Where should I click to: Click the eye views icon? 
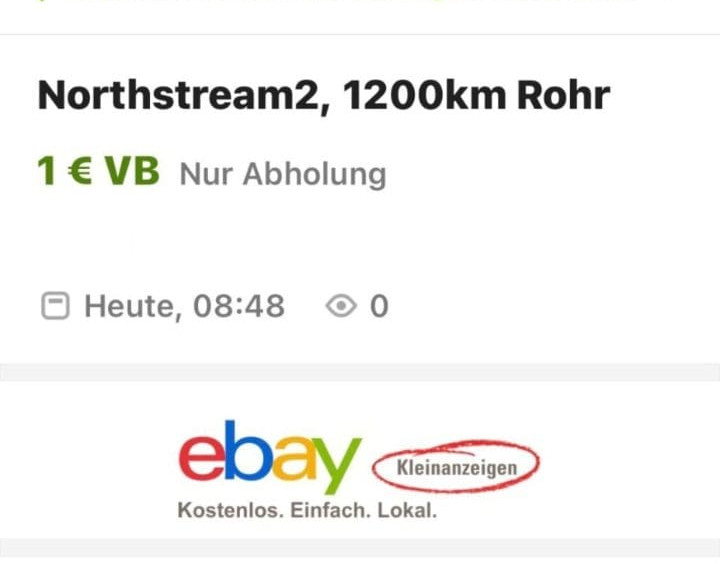click(x=341, y=305)
